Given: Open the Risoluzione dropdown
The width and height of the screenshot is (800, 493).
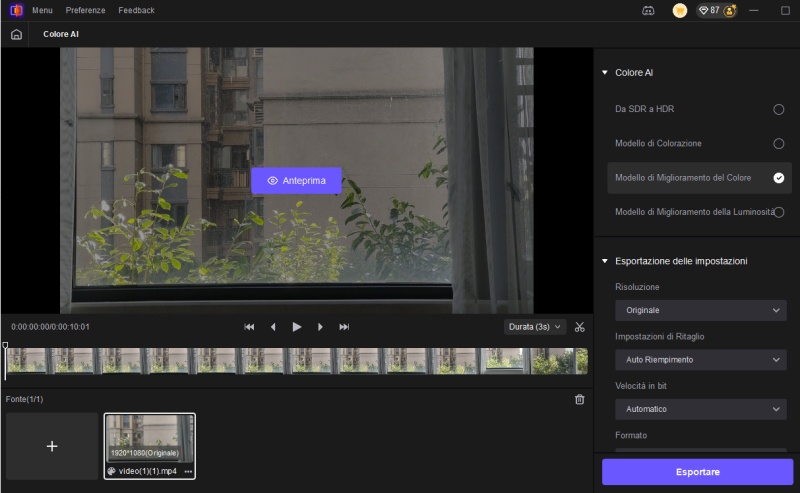Looking at the screenshot, I should (x=700, y=311).
